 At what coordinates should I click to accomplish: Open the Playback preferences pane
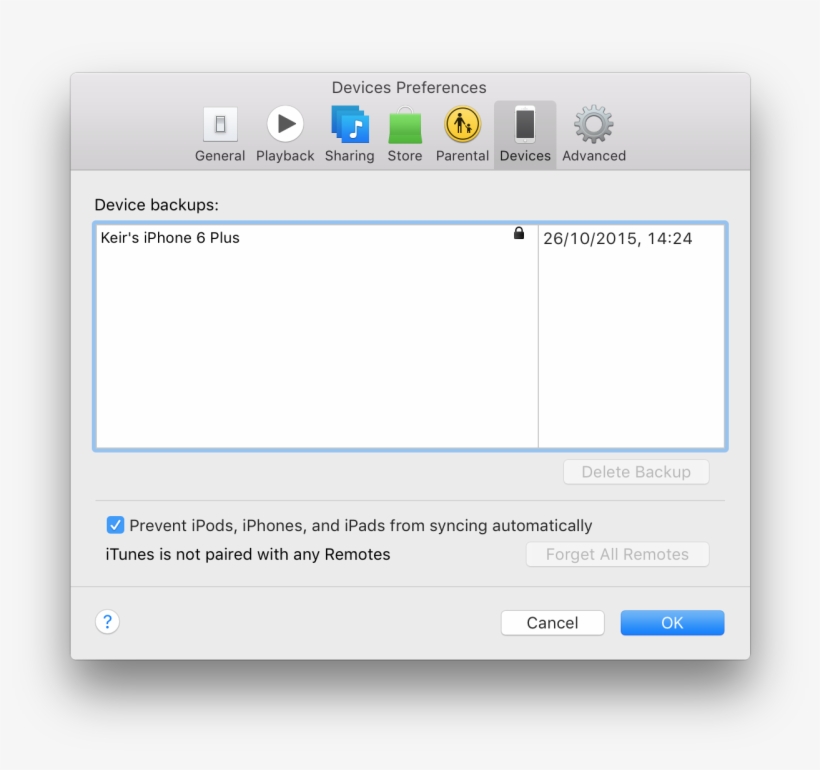coord(285,134)
